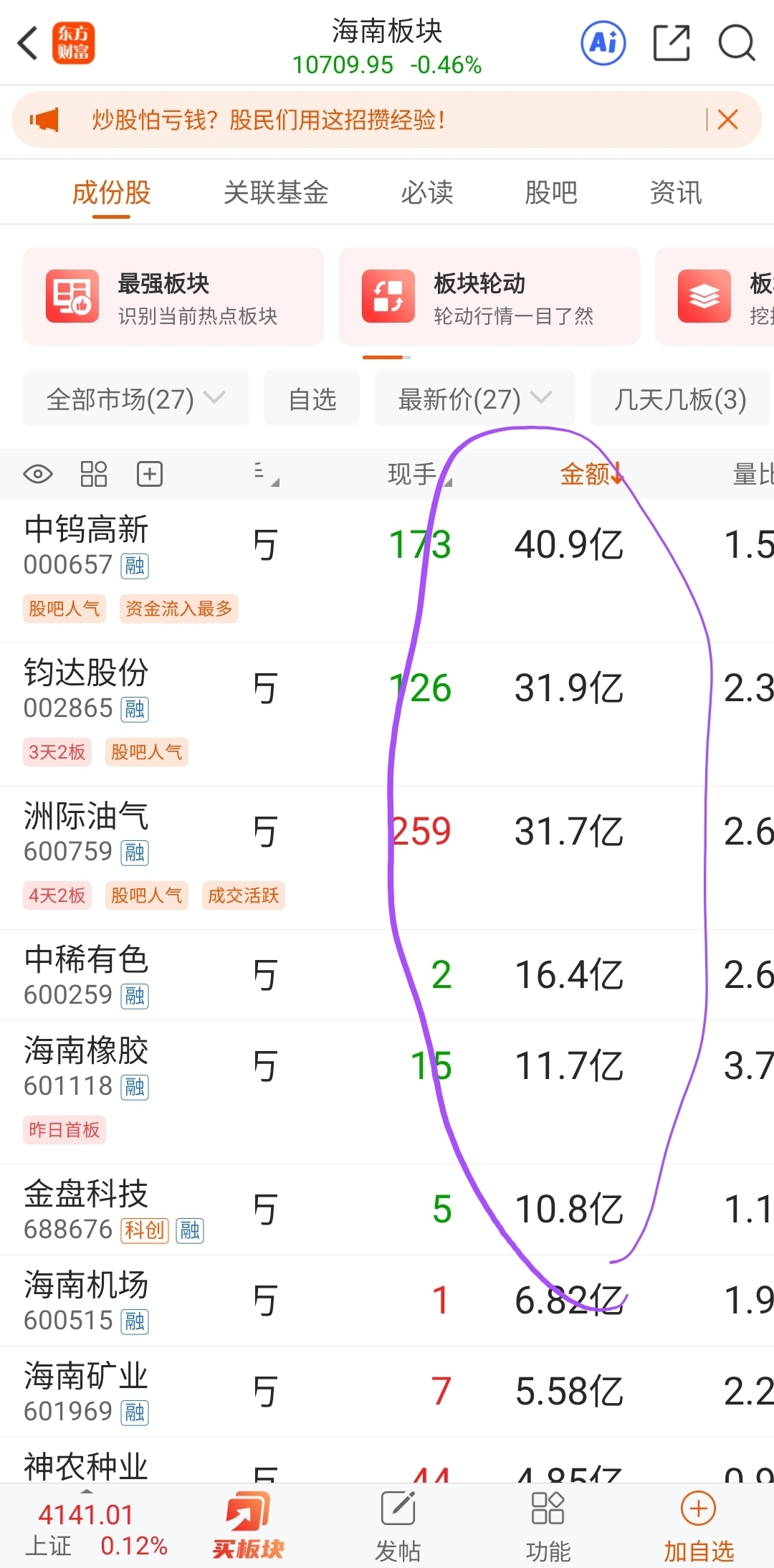Sort by the 金额 column header

click(x=592, y=474)
